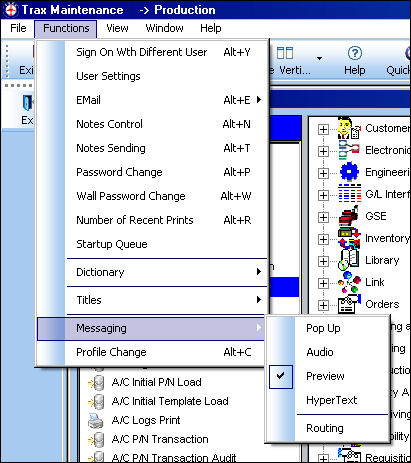Click the Customer module icon
411x463 pixels.
click(349, 128)
